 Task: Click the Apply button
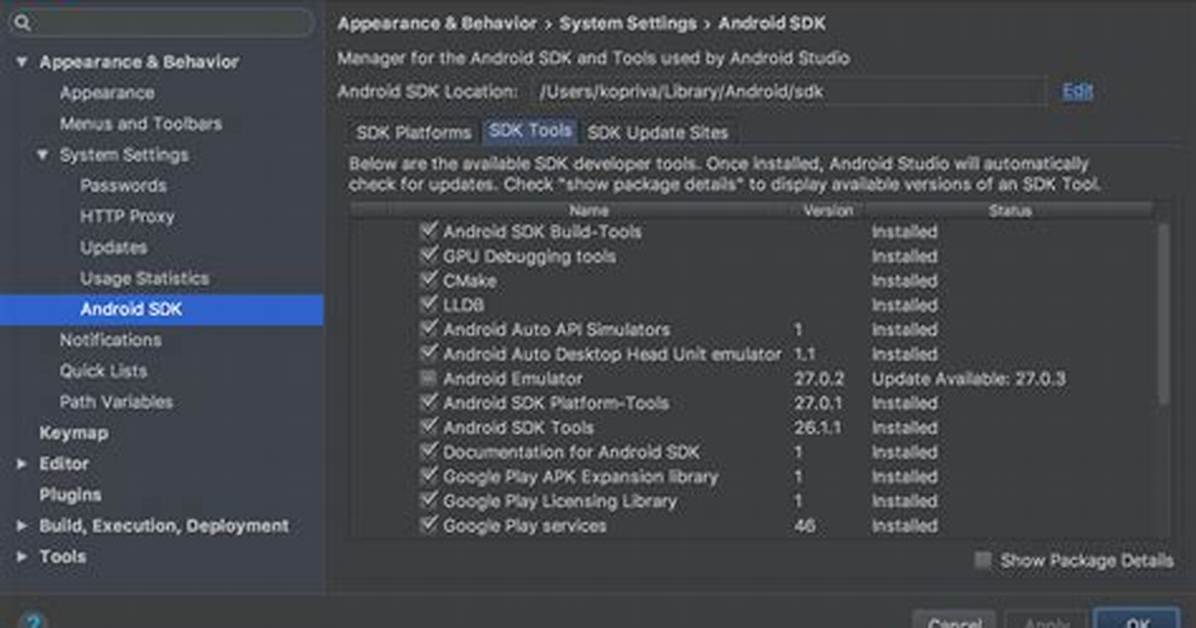(1046, 620)
